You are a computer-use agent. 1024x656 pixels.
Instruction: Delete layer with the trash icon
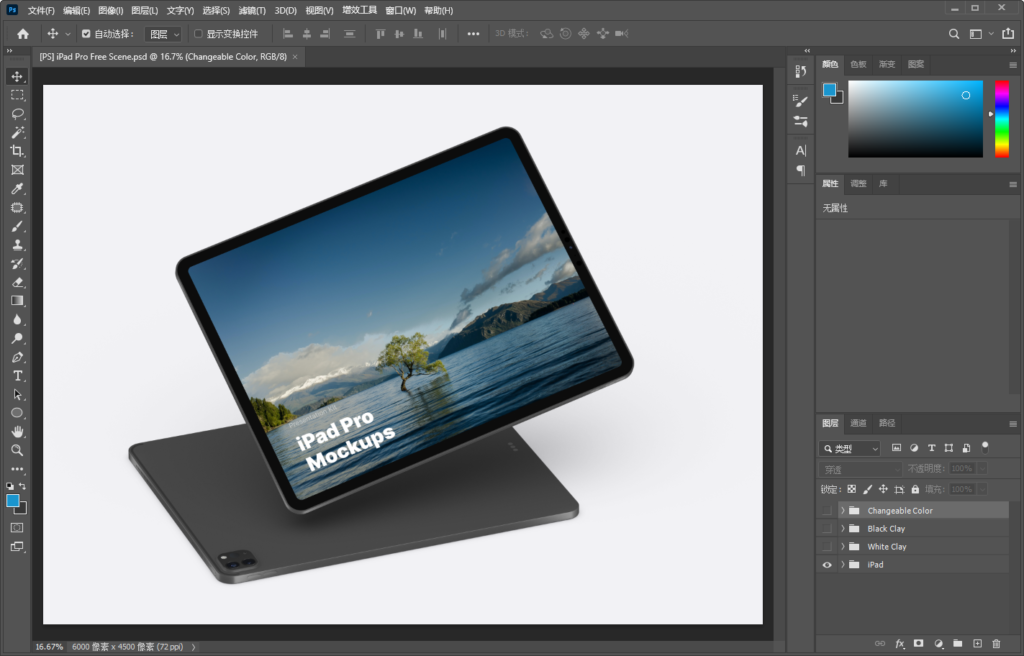[996, 644]
